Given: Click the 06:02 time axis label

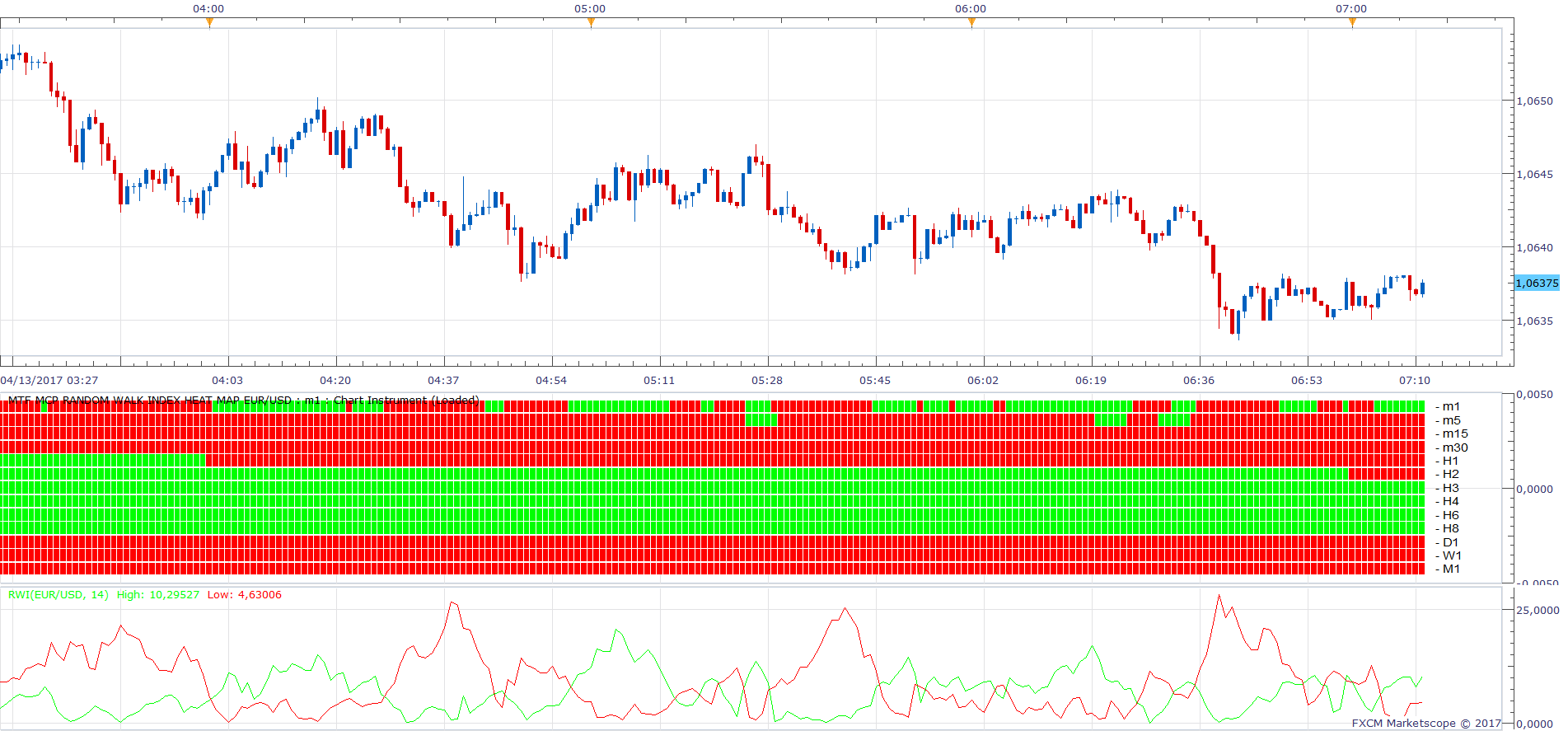Looking at the screenshot, I should pyautogui.click(x=983, y=380).
